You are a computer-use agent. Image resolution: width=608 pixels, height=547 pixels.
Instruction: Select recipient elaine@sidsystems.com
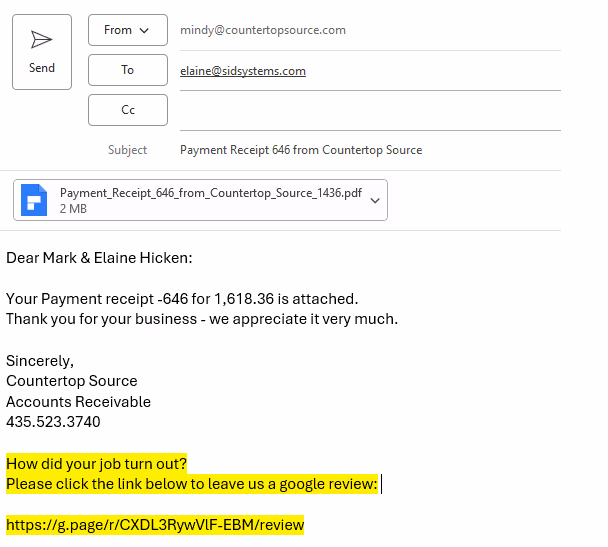point(243,71)
